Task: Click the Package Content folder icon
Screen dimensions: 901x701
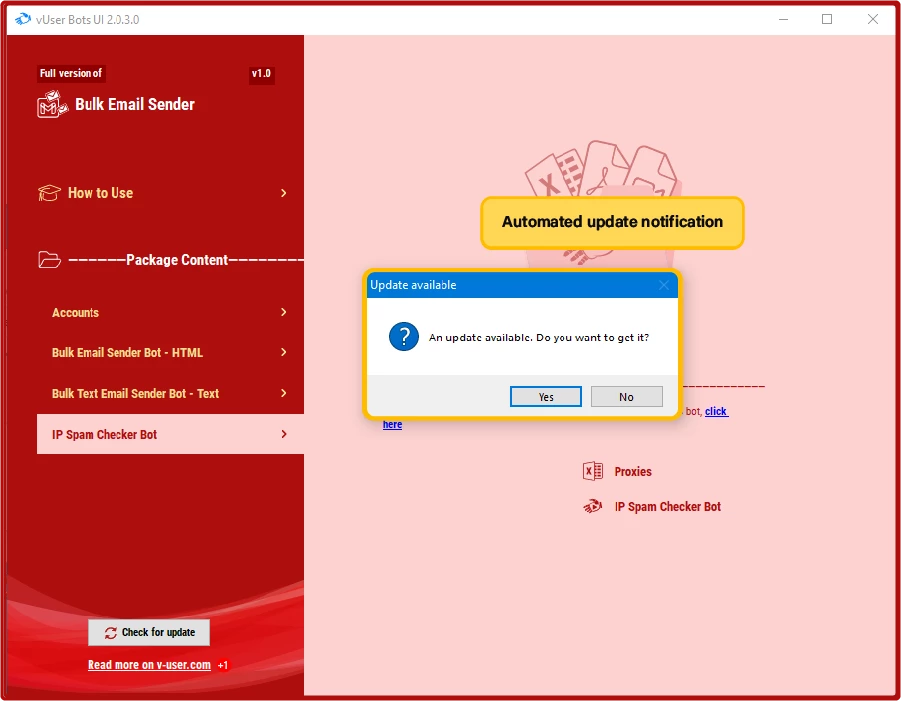Action: click(49, 260)
